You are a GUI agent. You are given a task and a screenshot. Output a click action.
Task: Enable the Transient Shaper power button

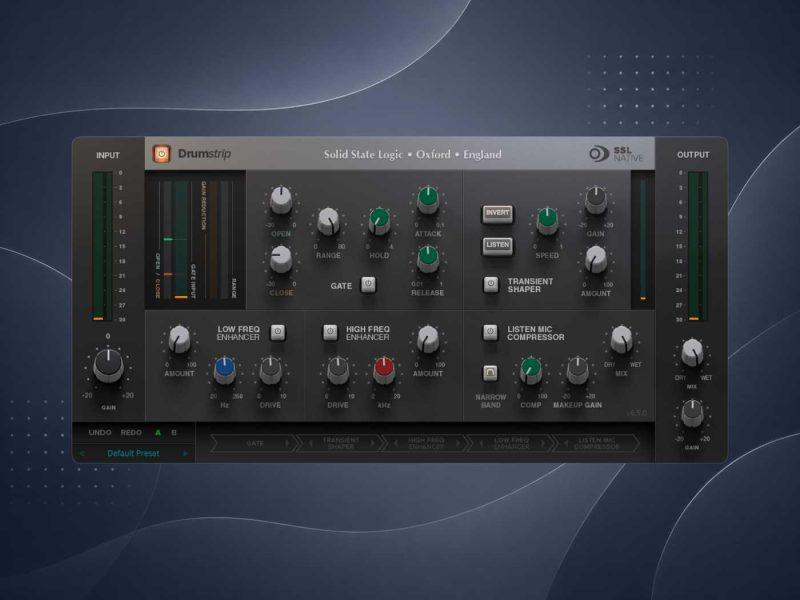point(491,284)
